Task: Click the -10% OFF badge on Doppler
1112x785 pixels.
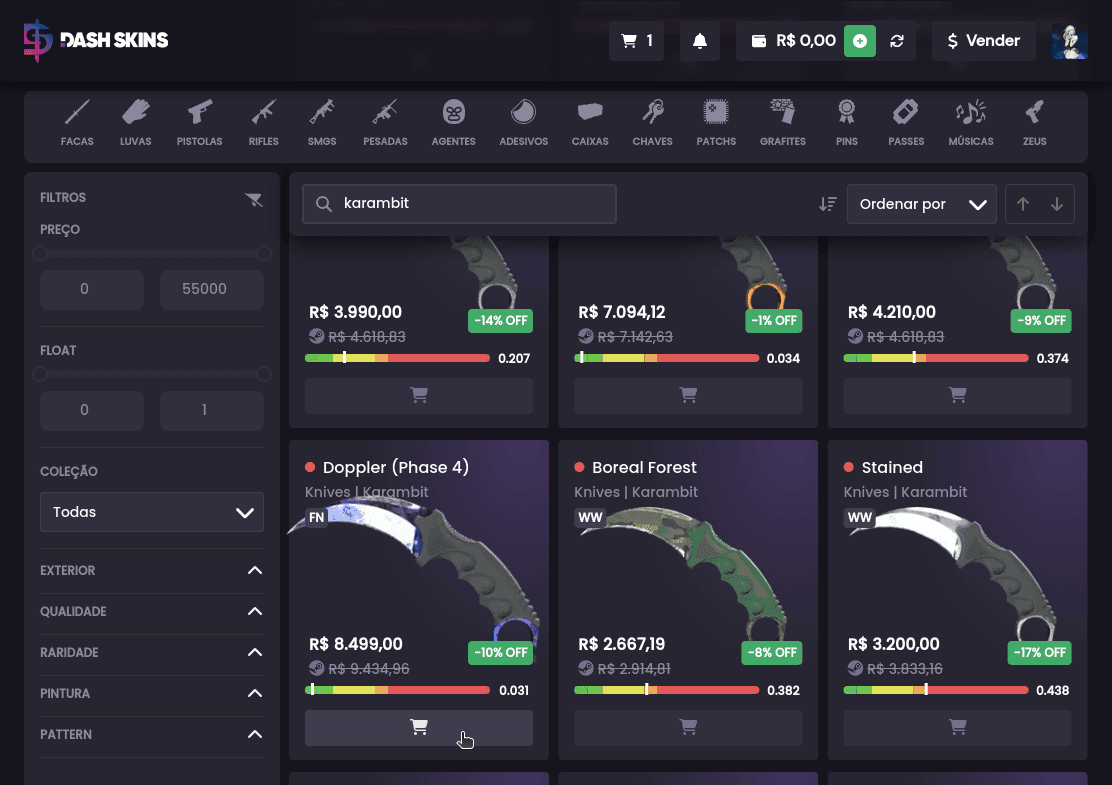Action: [x=501, y=652]
